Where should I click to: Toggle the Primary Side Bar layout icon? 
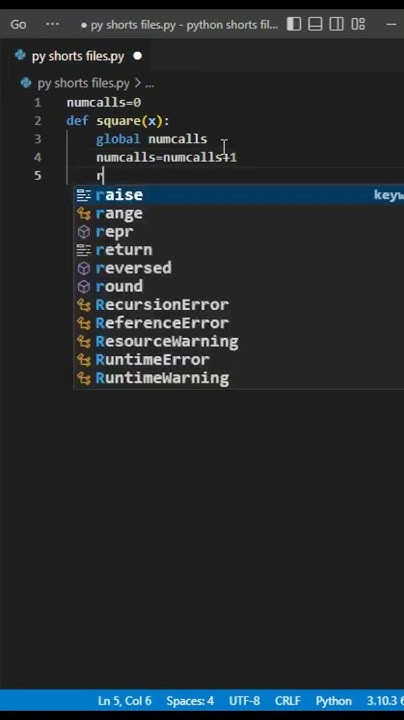294,24
